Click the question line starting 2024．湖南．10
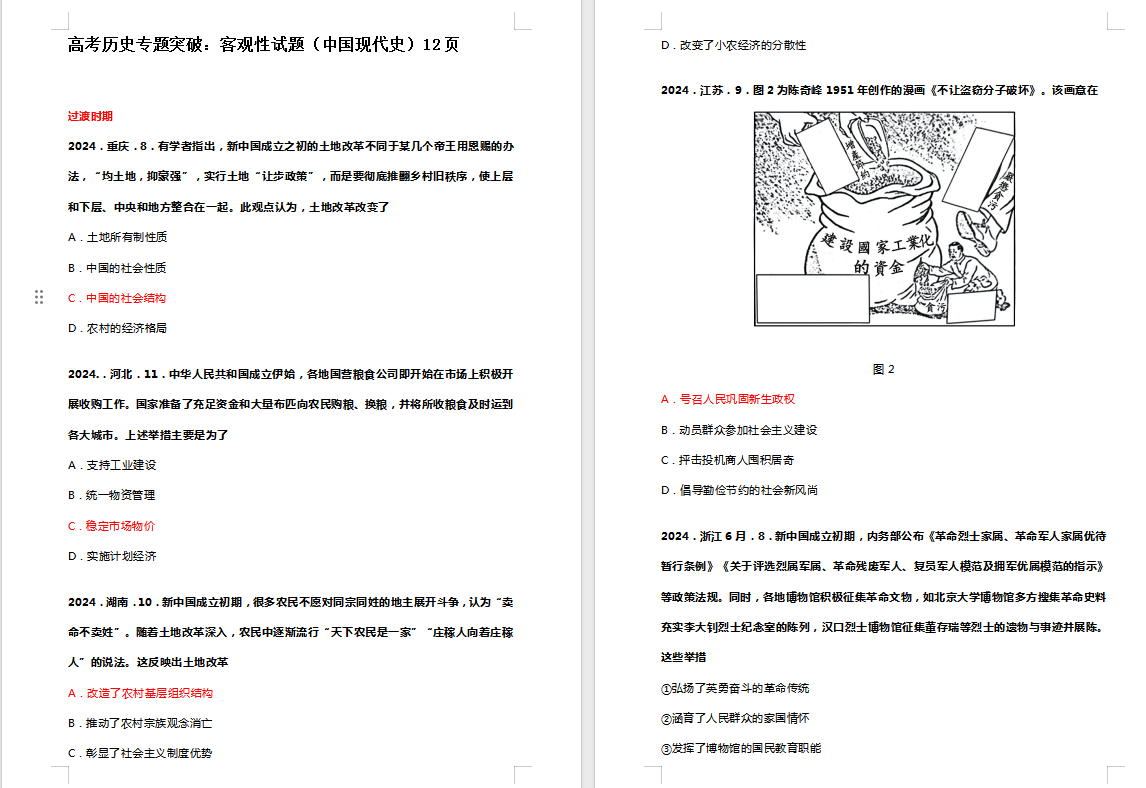Viewport: 1146px width, 788px height. click(x=291, y=602)
